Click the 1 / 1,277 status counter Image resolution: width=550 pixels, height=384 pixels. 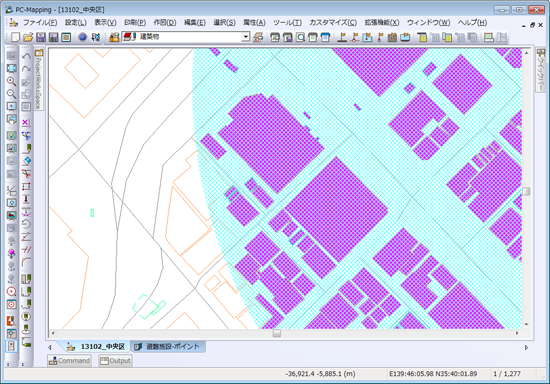click(x=507, y=374)
